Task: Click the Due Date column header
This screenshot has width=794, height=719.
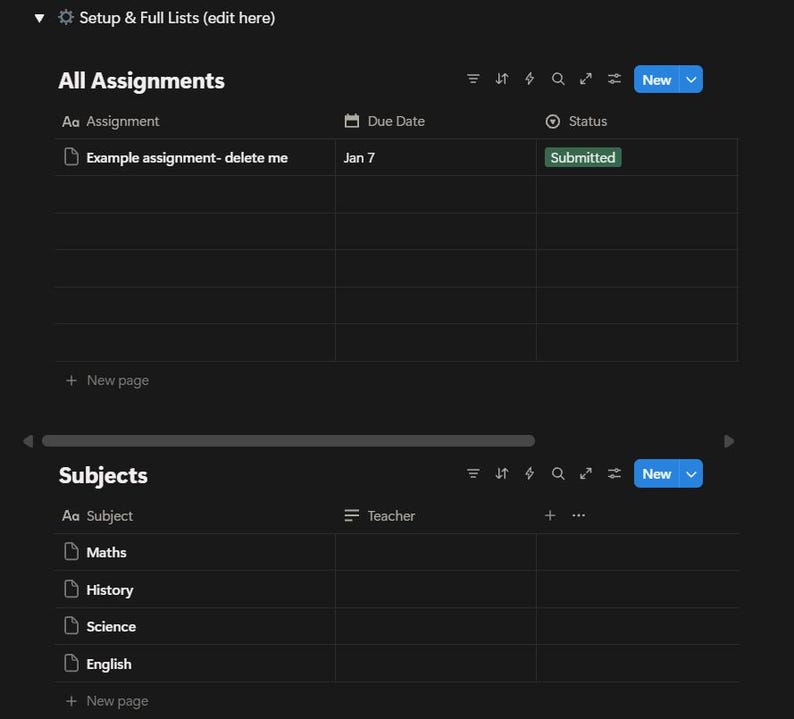Action: click(435, 122)
